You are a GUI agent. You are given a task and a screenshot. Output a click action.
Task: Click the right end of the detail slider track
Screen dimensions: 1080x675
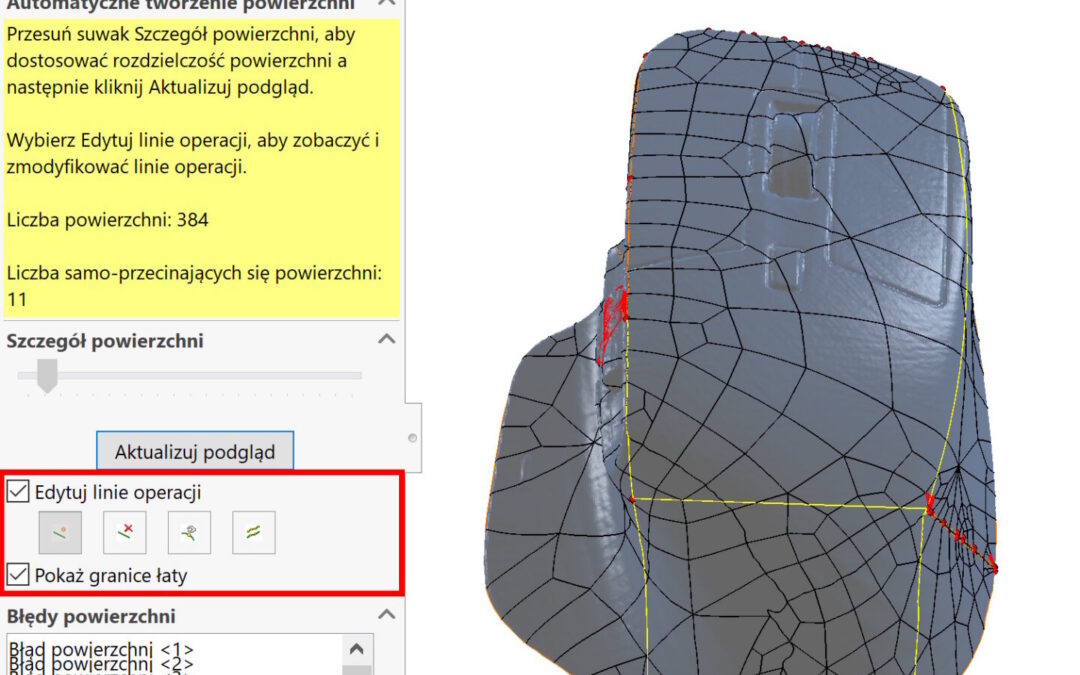click(x=358, y=376)
